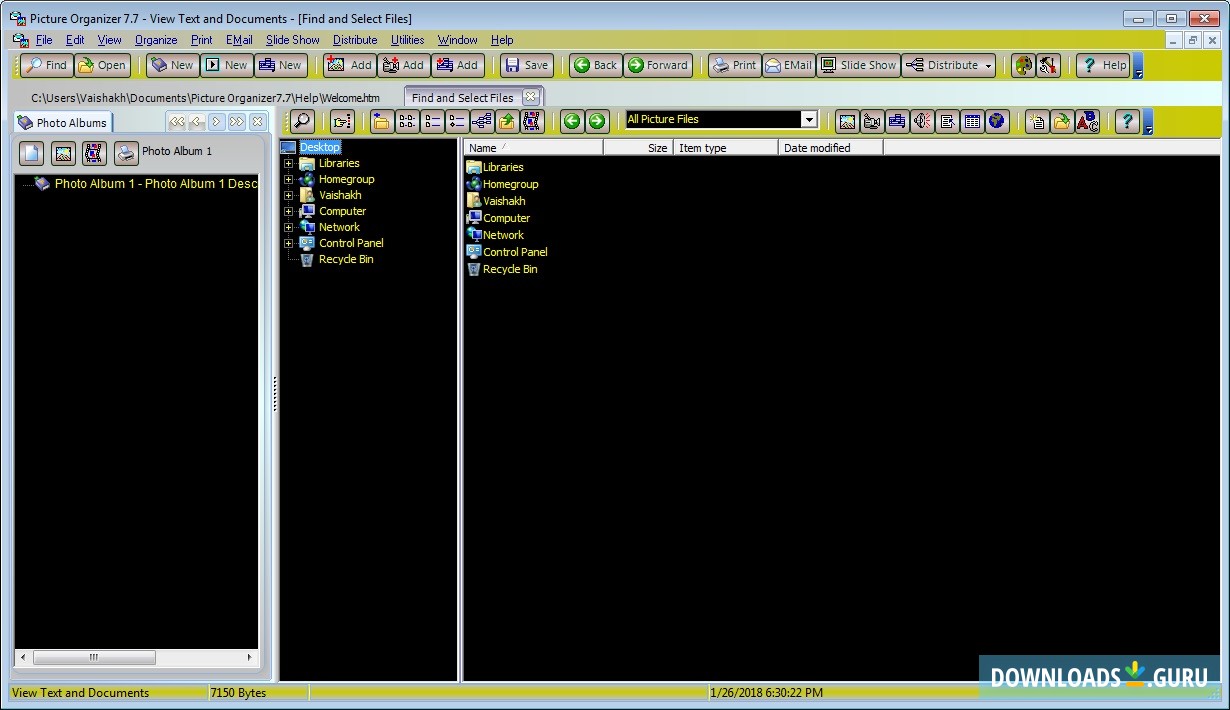
Task: Click the question mark icon in file toolbar
Action: (x=1127, y=121)
